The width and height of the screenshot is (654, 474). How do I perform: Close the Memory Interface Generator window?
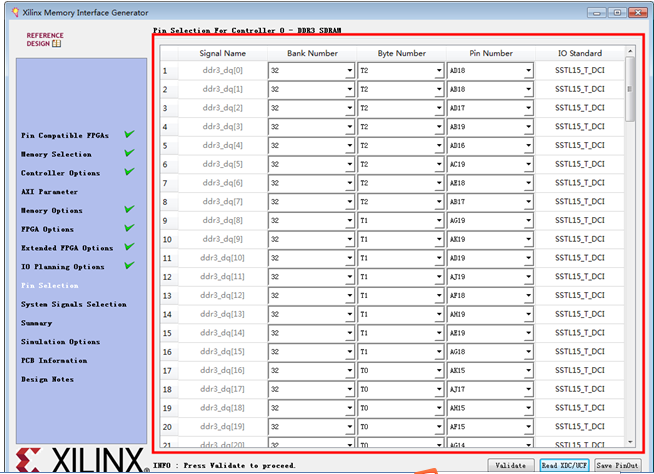pos(638,13)
